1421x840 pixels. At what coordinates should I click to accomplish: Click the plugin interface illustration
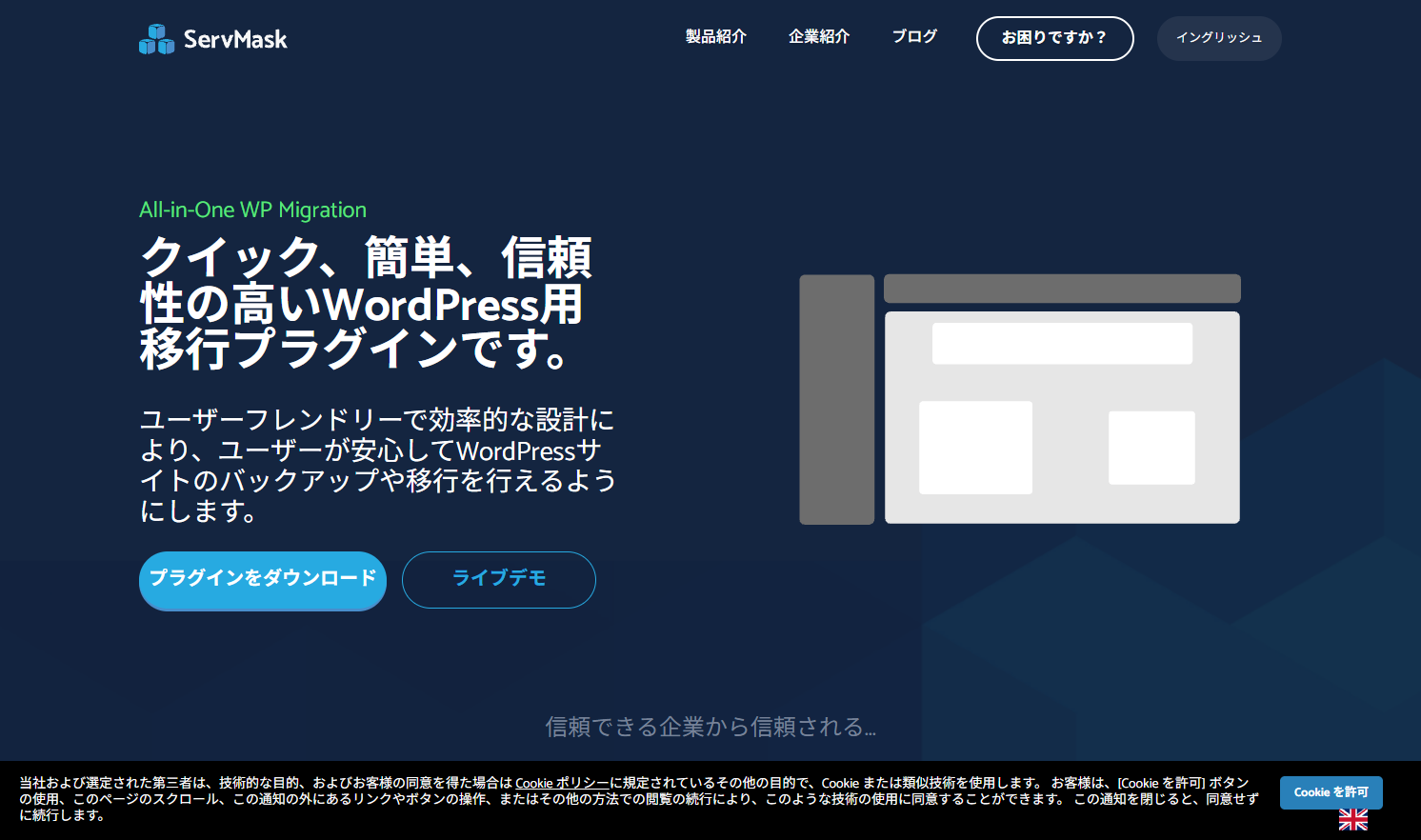click(1020, 399)
